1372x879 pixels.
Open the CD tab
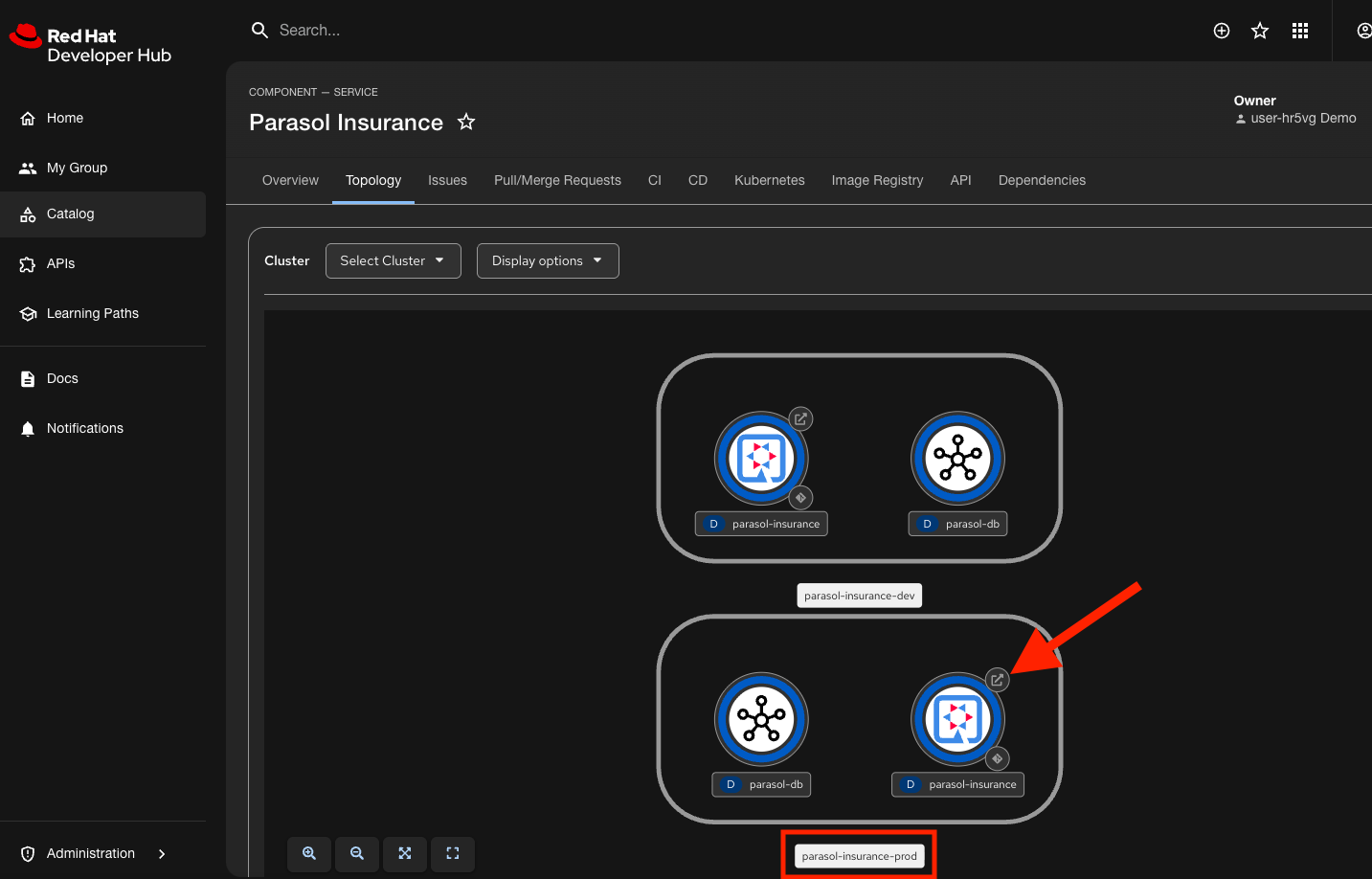[x=698, y=180]
